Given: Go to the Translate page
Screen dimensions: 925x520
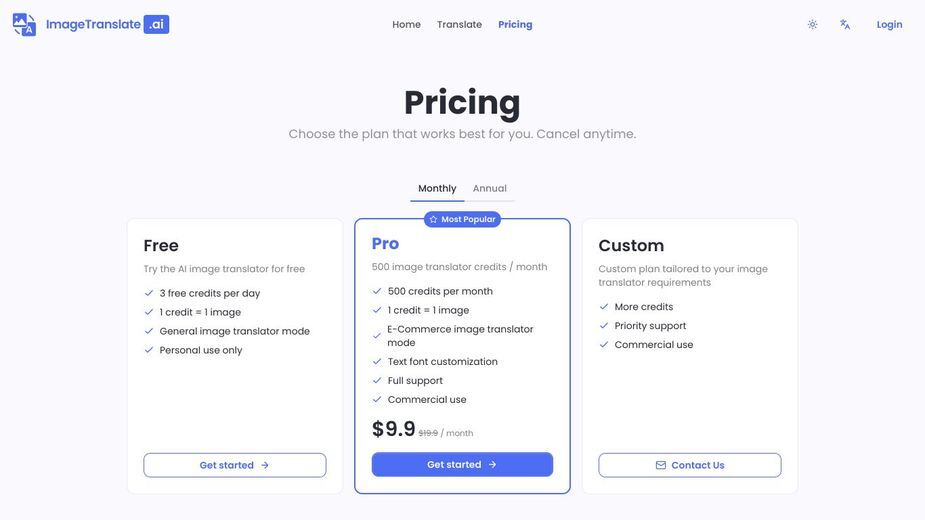Looking at the screenshot, I should (x=460, y=24).
